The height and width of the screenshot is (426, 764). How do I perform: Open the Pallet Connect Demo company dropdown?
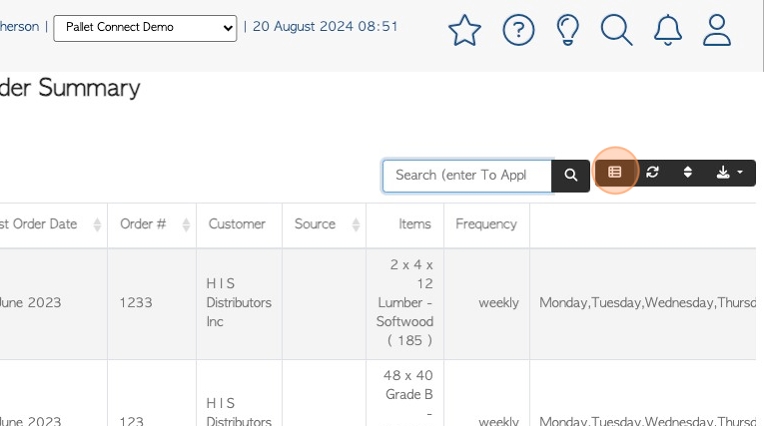point(145,28)
